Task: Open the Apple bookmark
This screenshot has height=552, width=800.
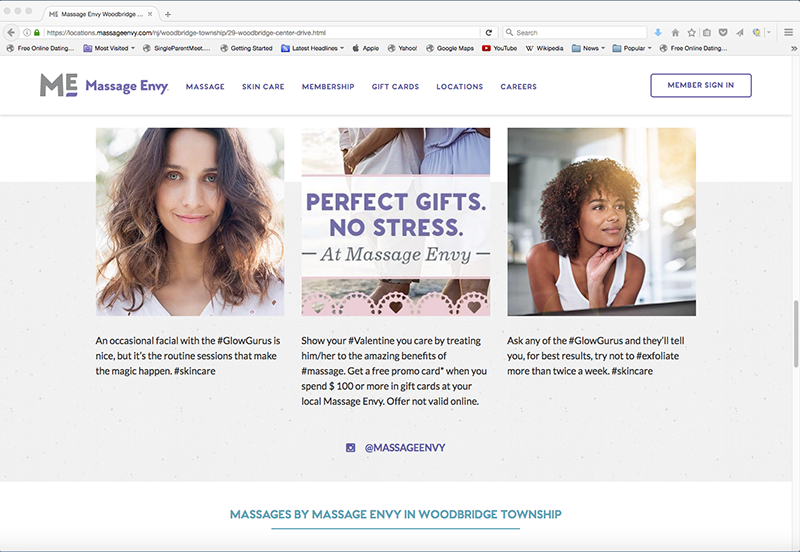Action: pos(366,48)
